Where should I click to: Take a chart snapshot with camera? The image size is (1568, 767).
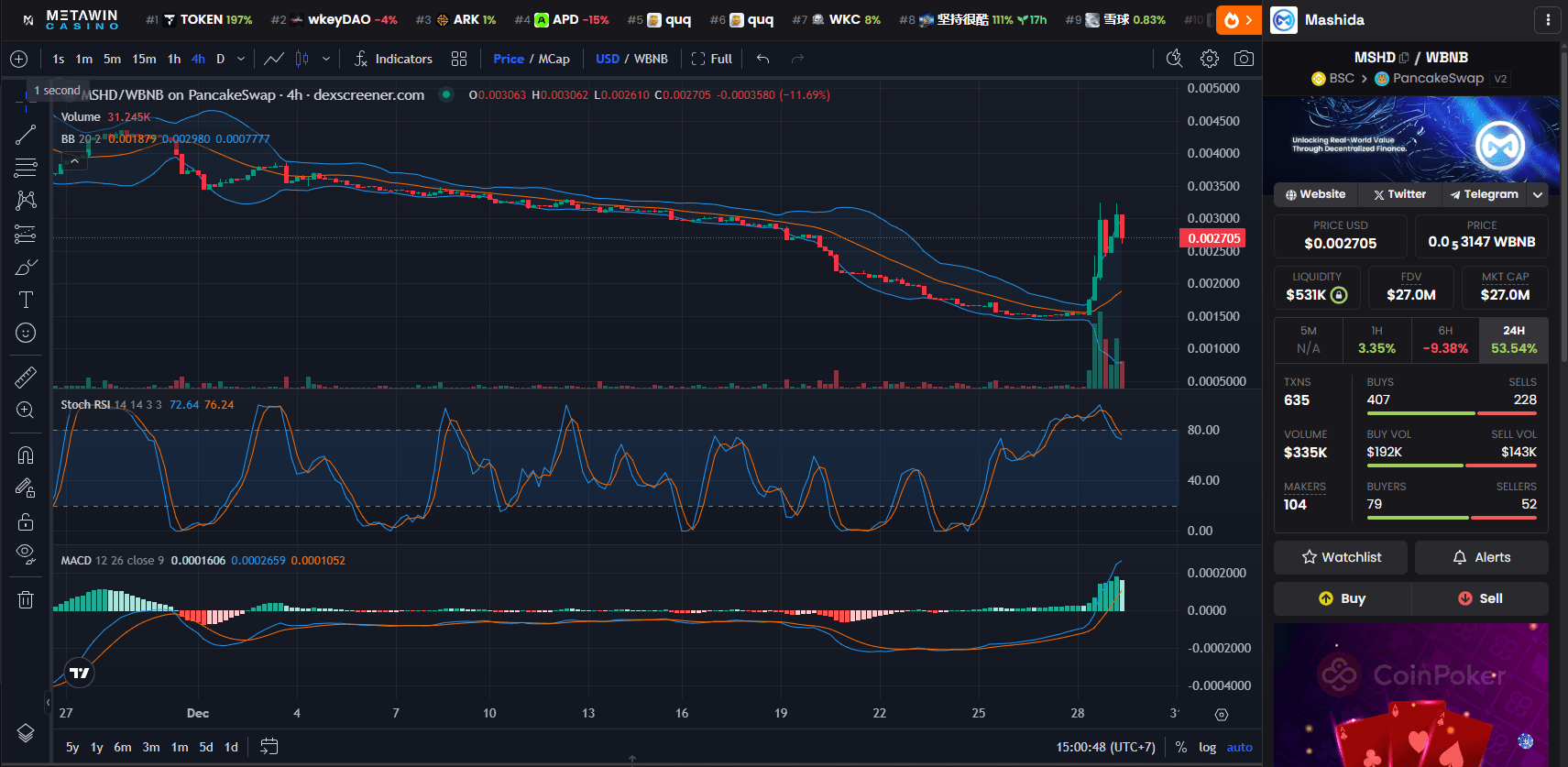coord(1244,59)
